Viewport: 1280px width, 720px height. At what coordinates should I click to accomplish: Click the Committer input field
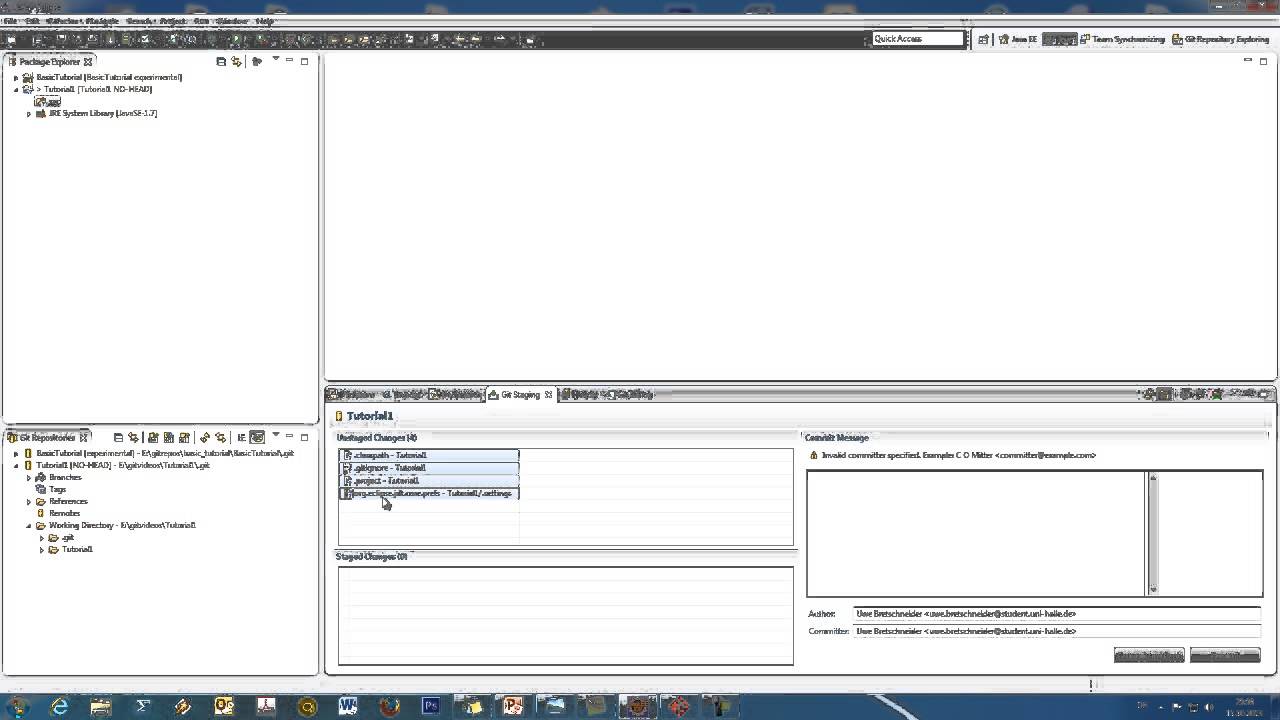click(x=1057, y=631)
